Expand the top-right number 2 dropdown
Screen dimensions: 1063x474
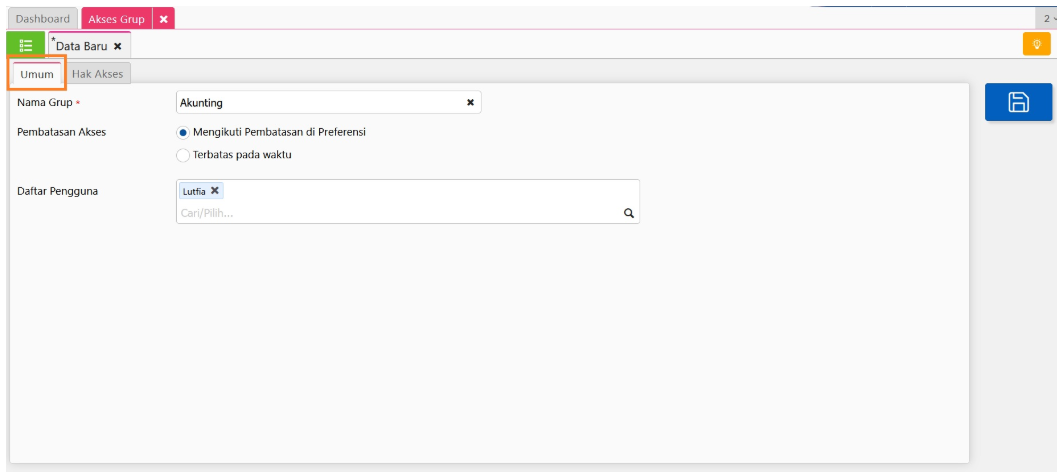pyautogui.click(x=1050, y=19)
